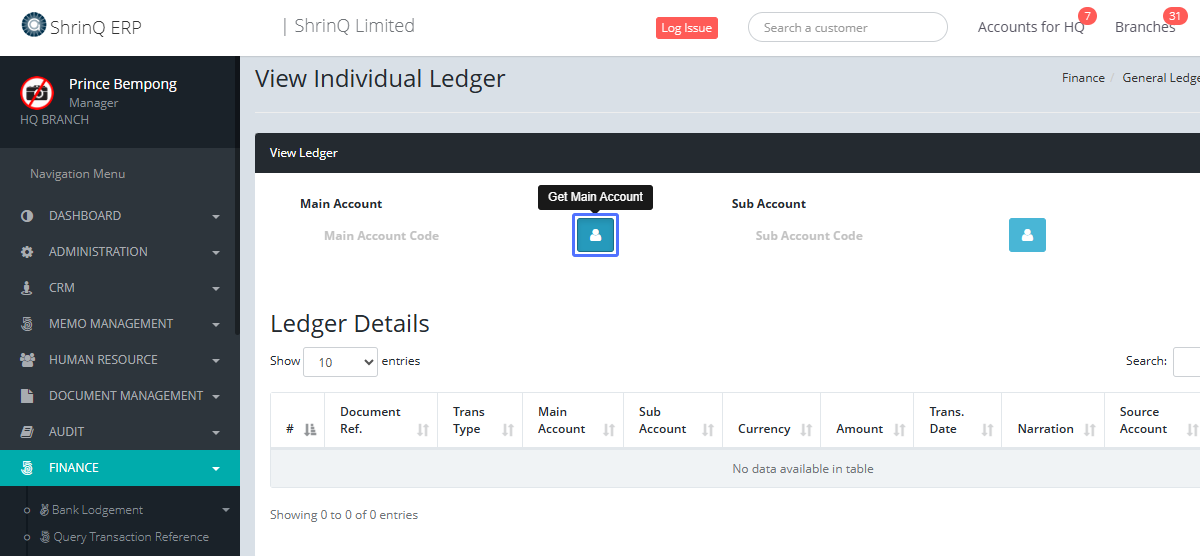Open the Show entries dropdown
1200x556 pixels.
click(x=340, y=362)
